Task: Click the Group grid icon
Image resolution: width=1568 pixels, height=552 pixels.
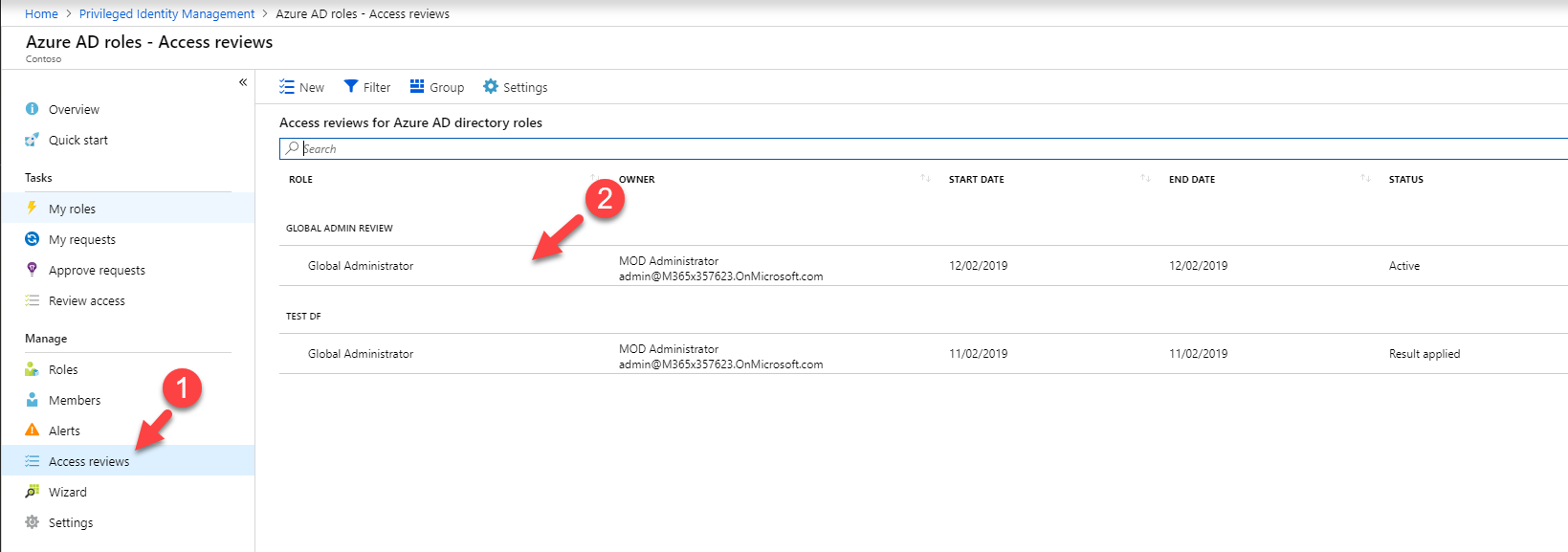Action: pos(417,86)
